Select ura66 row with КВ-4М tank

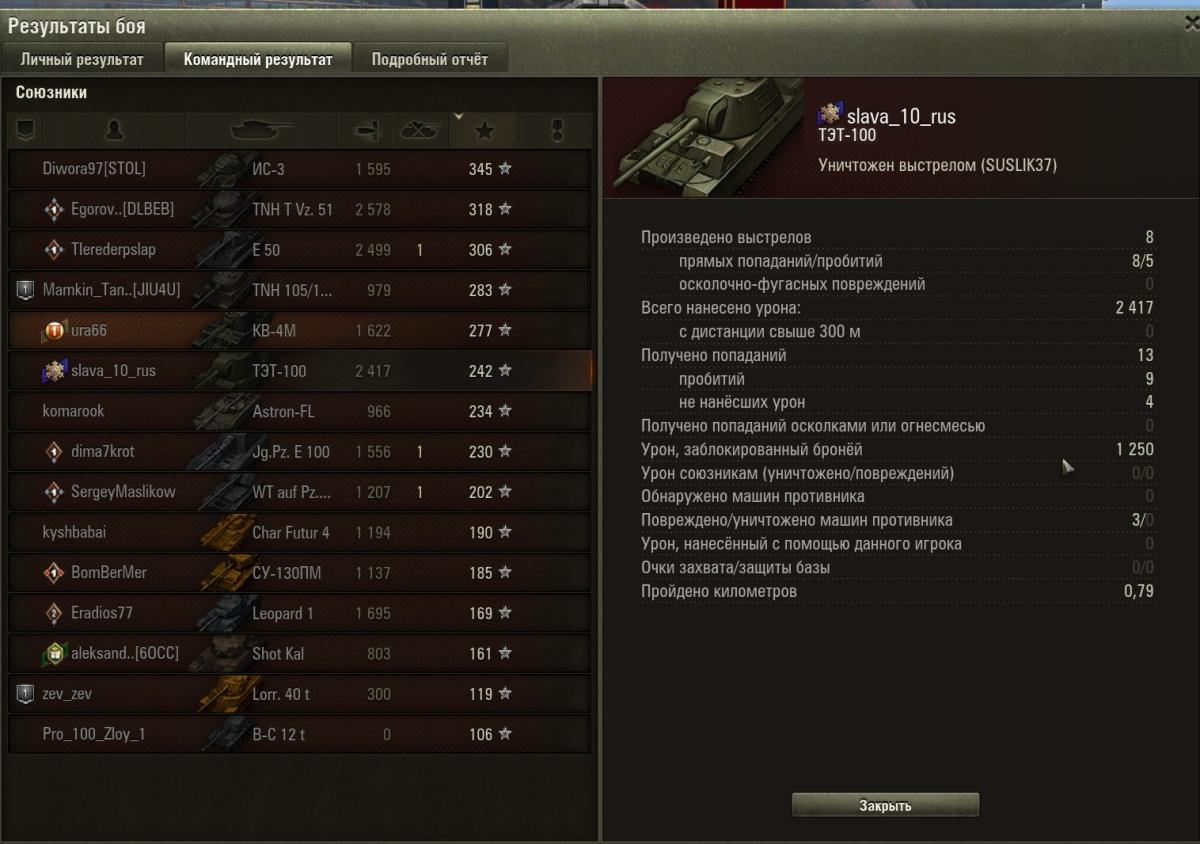point(300,330)
